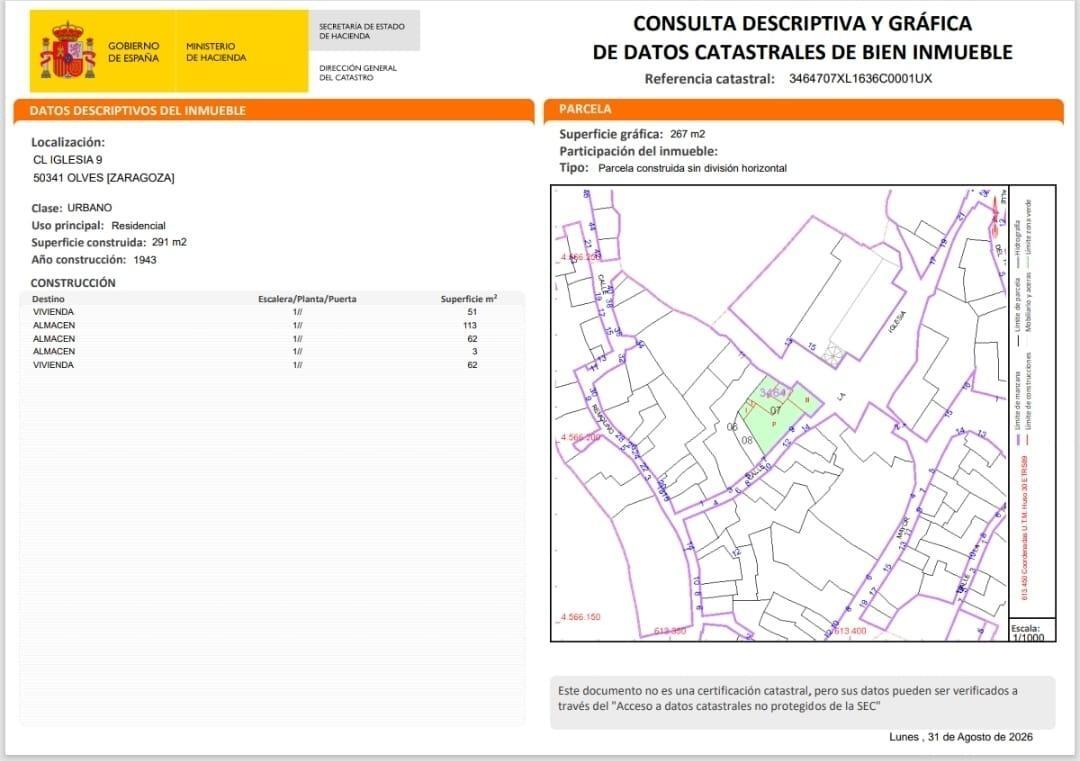The image size is (1080, 761).
Task: Click the "Tipo:" label
Action: (x=574, y=168)
